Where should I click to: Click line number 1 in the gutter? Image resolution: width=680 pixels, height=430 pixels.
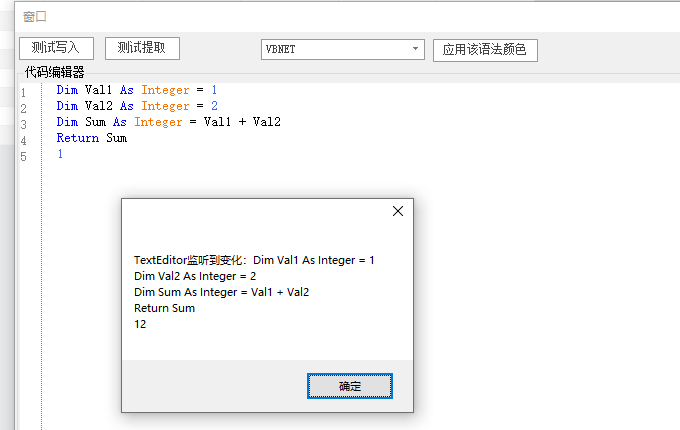coord(23,93)
